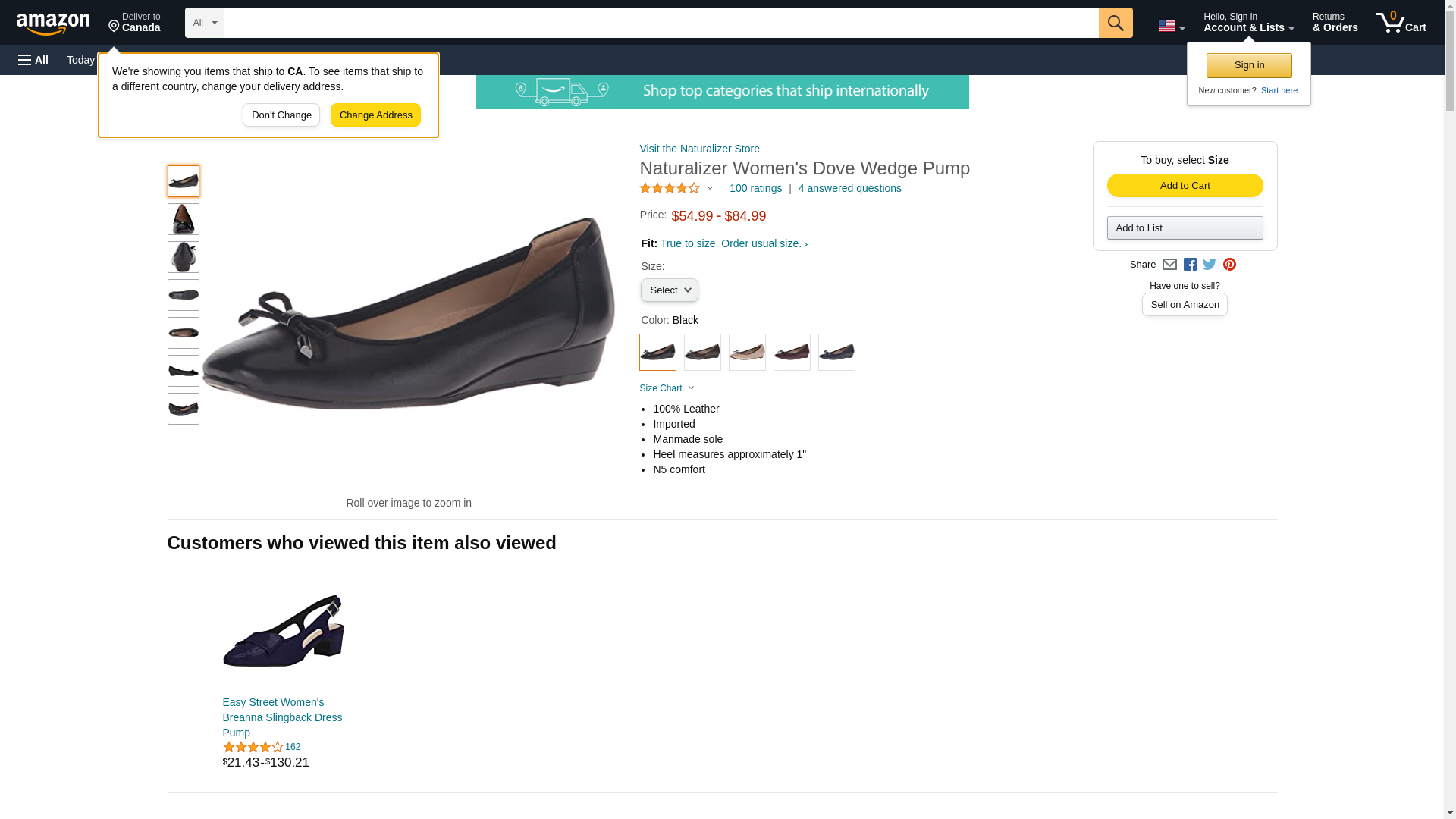The width and height of the screenshot is (1456, 819).
Task: Click the Add to Cart button
Action: tap(1185, 186)
